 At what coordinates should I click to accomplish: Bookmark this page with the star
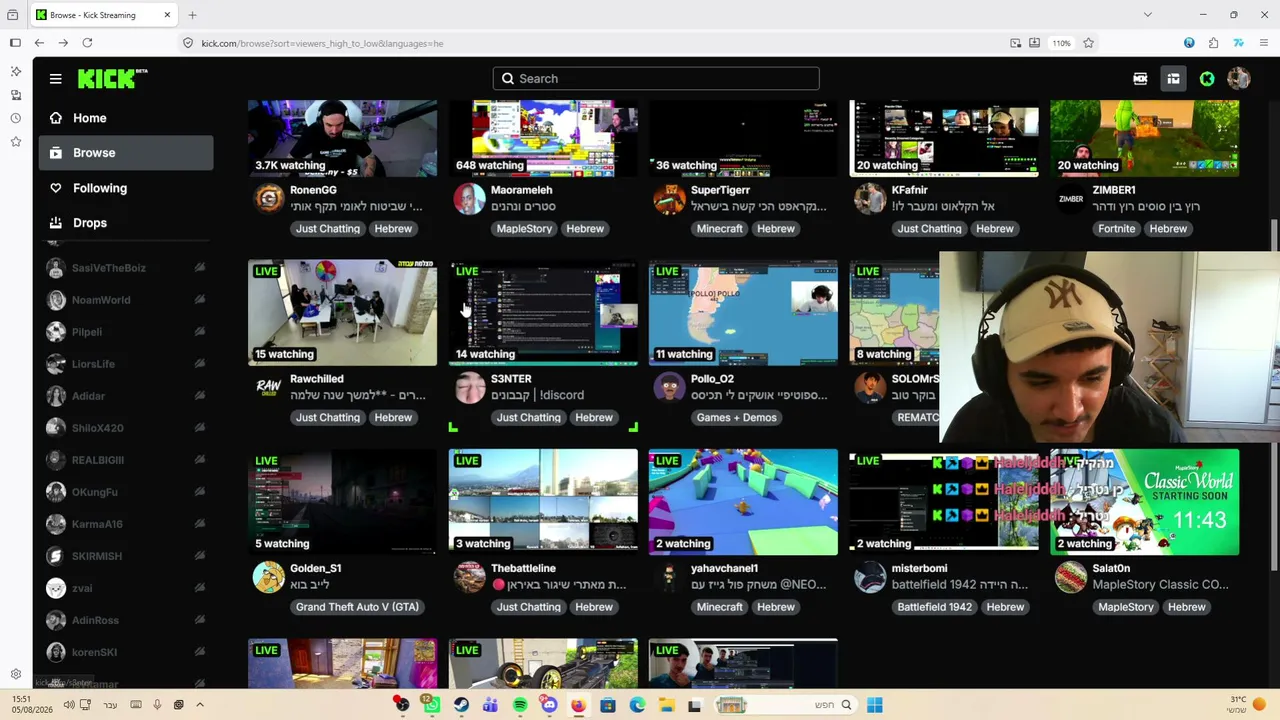(1088, 43)
